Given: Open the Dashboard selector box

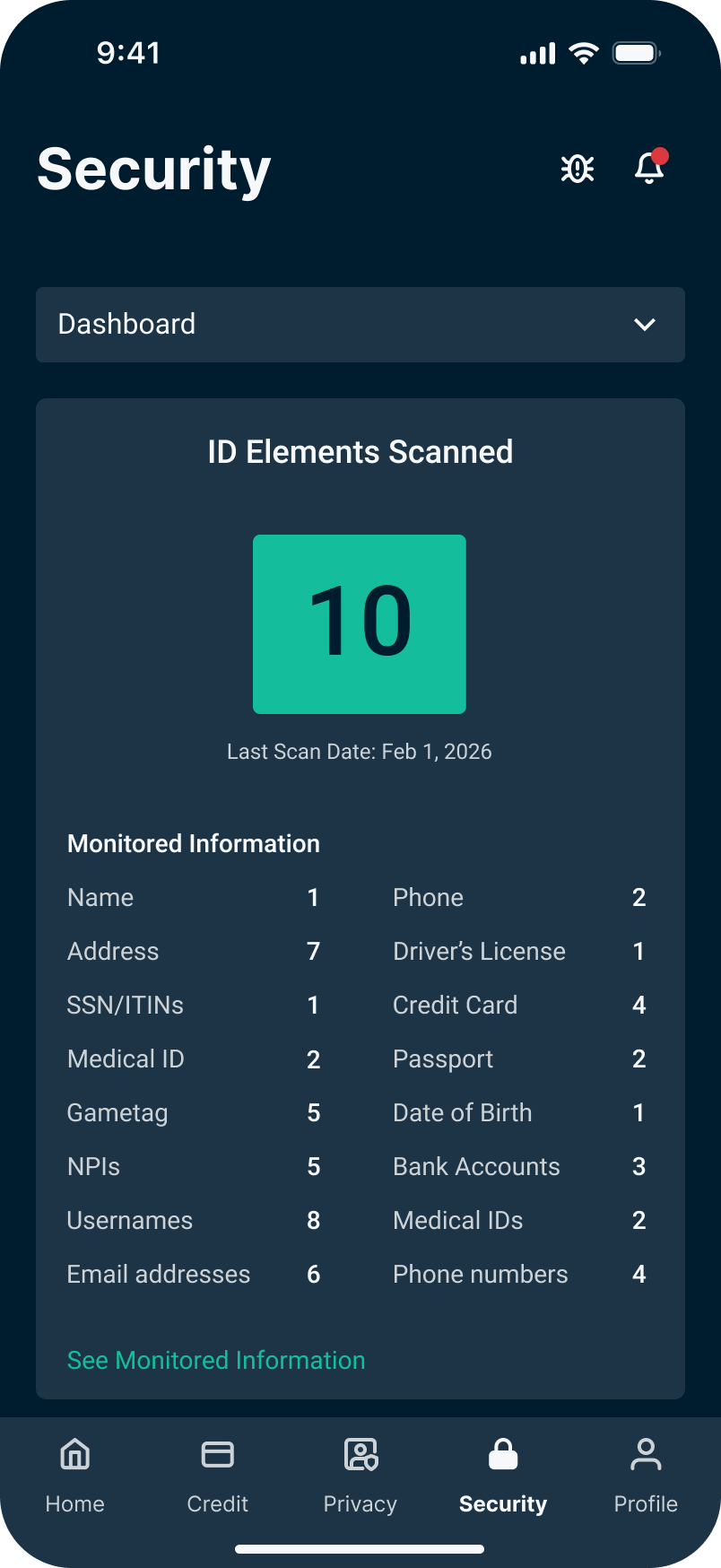Looking at the screenshot, I should coord(360,325).
